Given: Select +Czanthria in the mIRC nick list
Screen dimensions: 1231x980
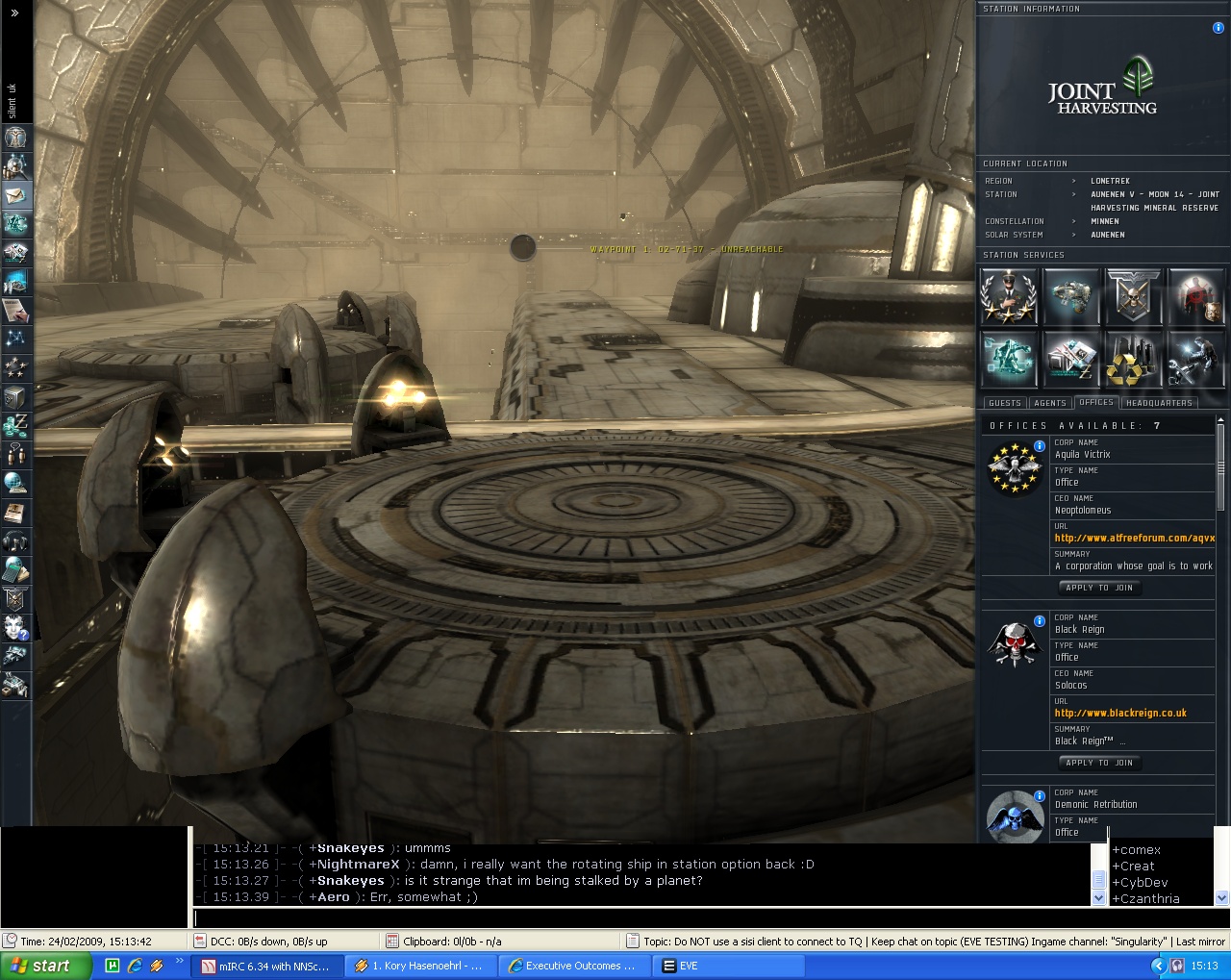Looking at the screenshot, I should [1145, 899].
